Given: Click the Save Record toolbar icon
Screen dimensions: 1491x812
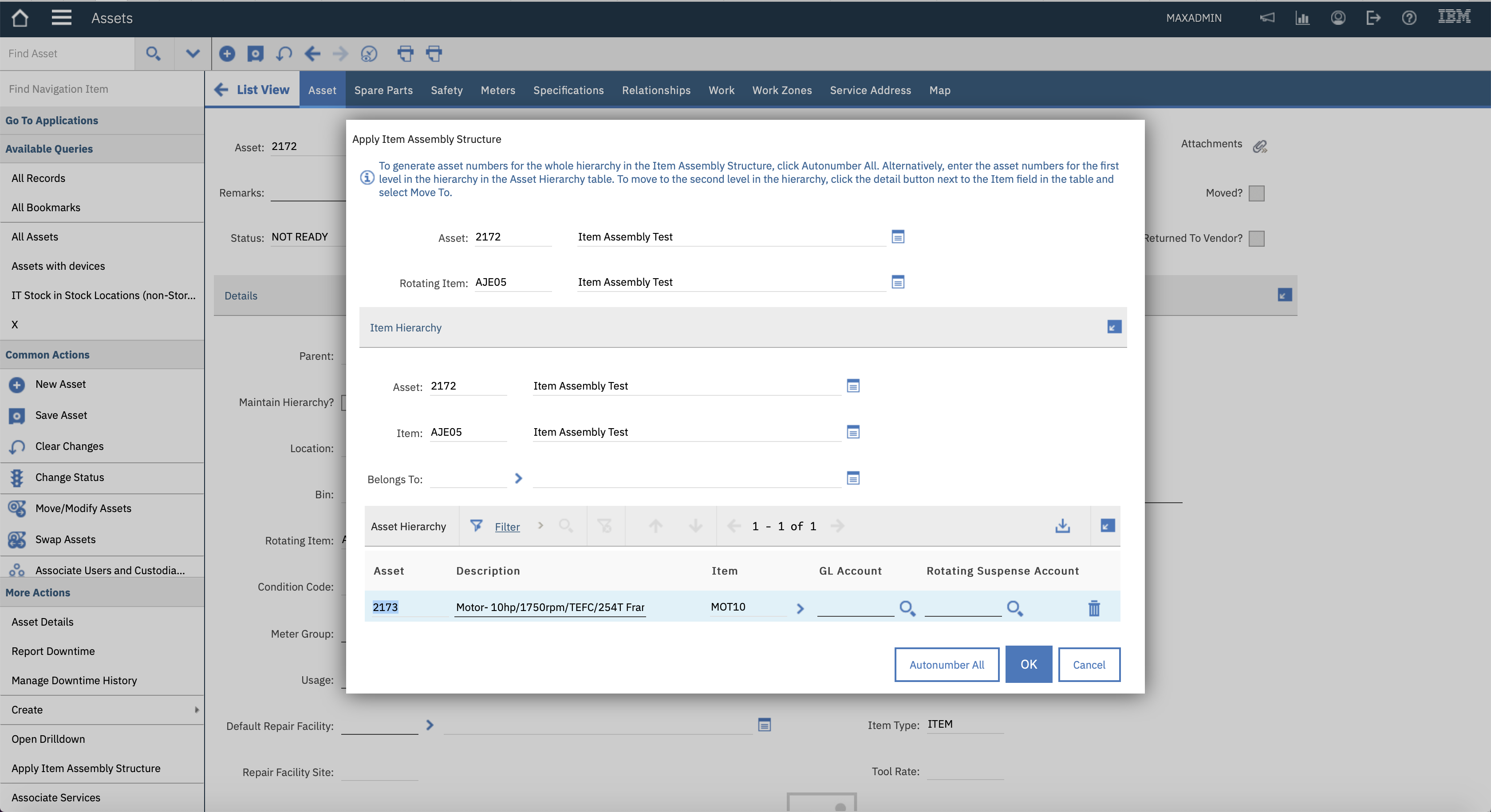Looking at the screenshot, I should tap(255, 53).
